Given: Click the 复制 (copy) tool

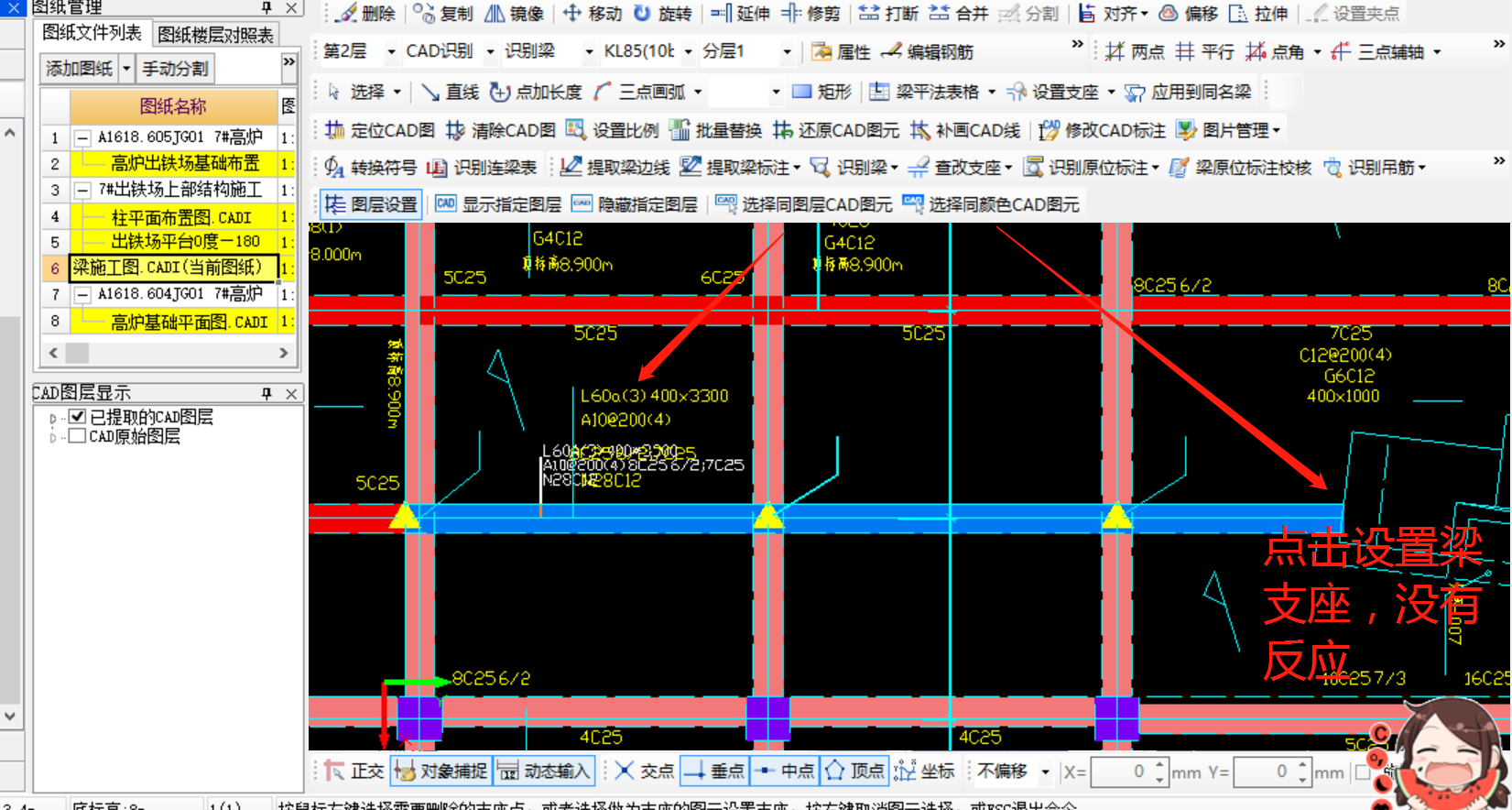Looking at the screenshot, I should tap(442, 14).
